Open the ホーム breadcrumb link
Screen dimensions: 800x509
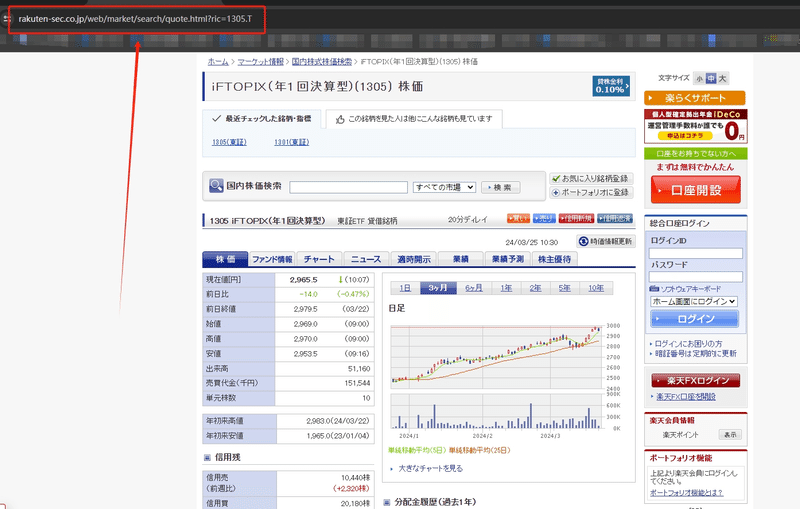pyautogui.click(x=218, y=62)
